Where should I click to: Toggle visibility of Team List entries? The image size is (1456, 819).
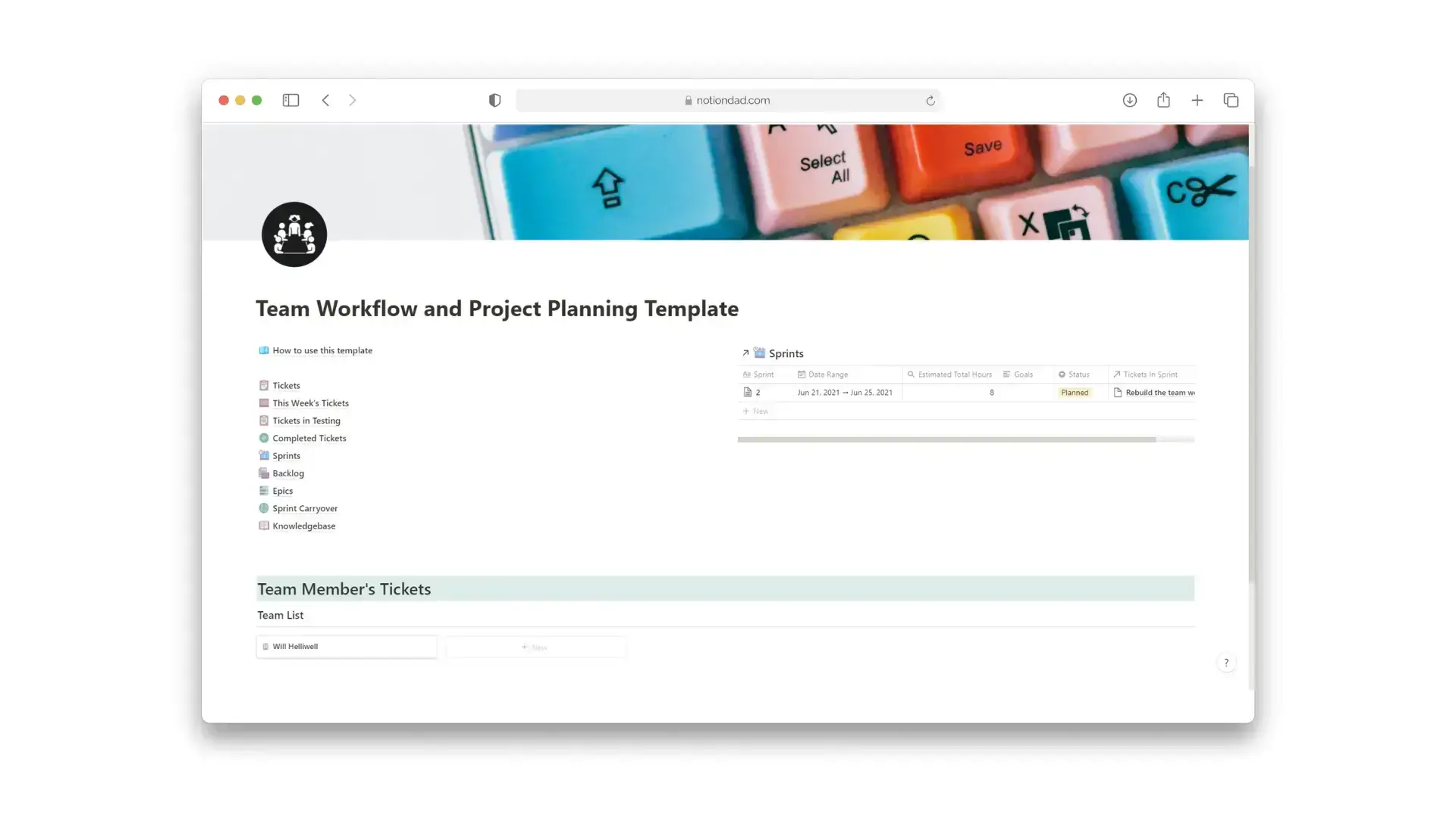(280, 614)
